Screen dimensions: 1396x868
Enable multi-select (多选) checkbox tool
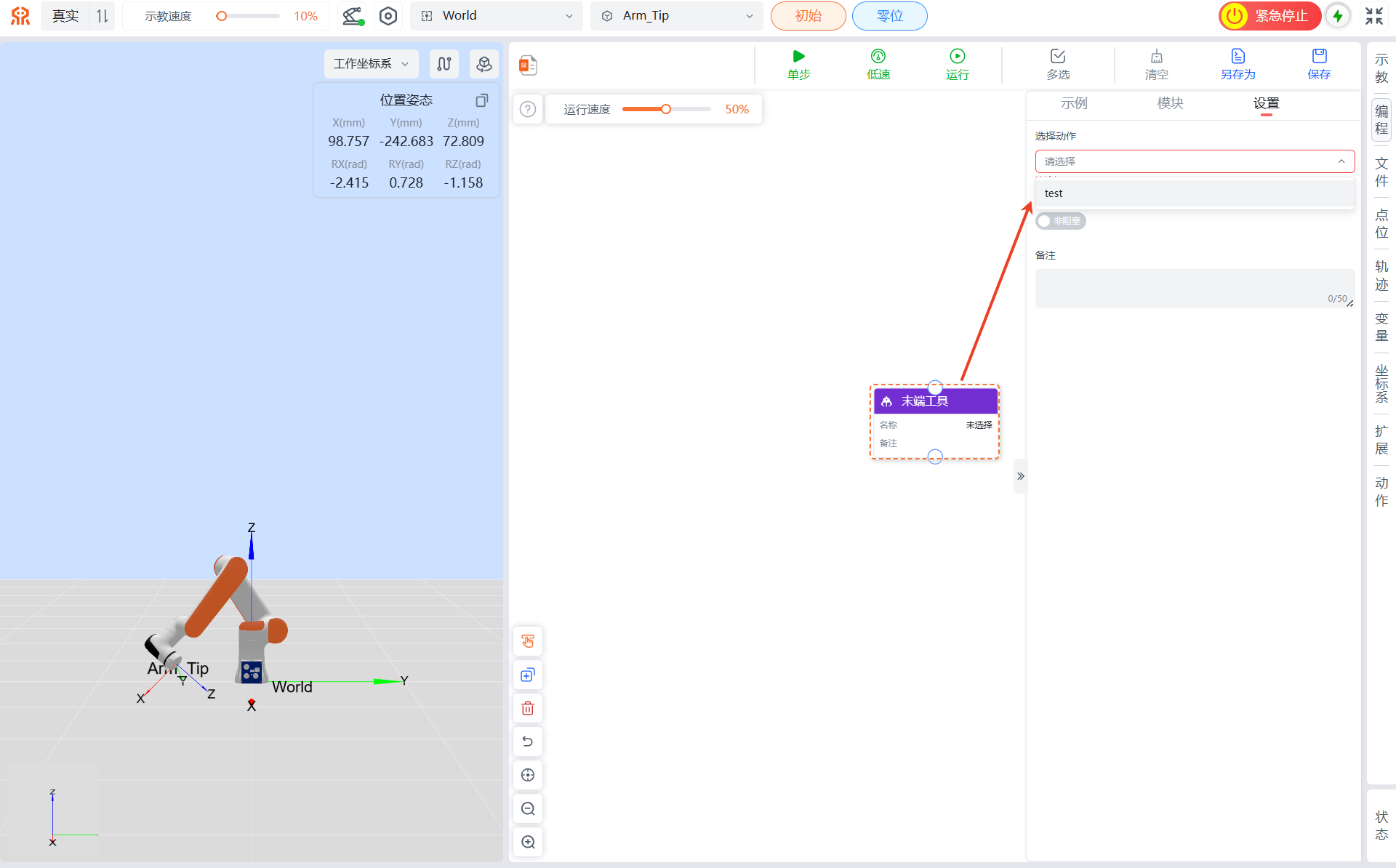(x=1057, y=57)
